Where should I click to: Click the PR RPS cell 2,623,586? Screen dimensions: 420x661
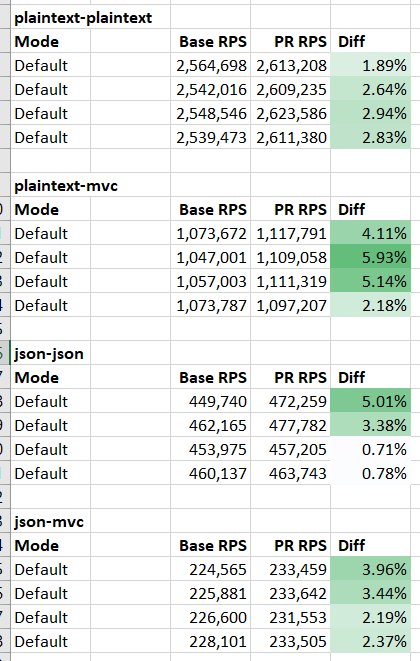[x=291, y=113]
